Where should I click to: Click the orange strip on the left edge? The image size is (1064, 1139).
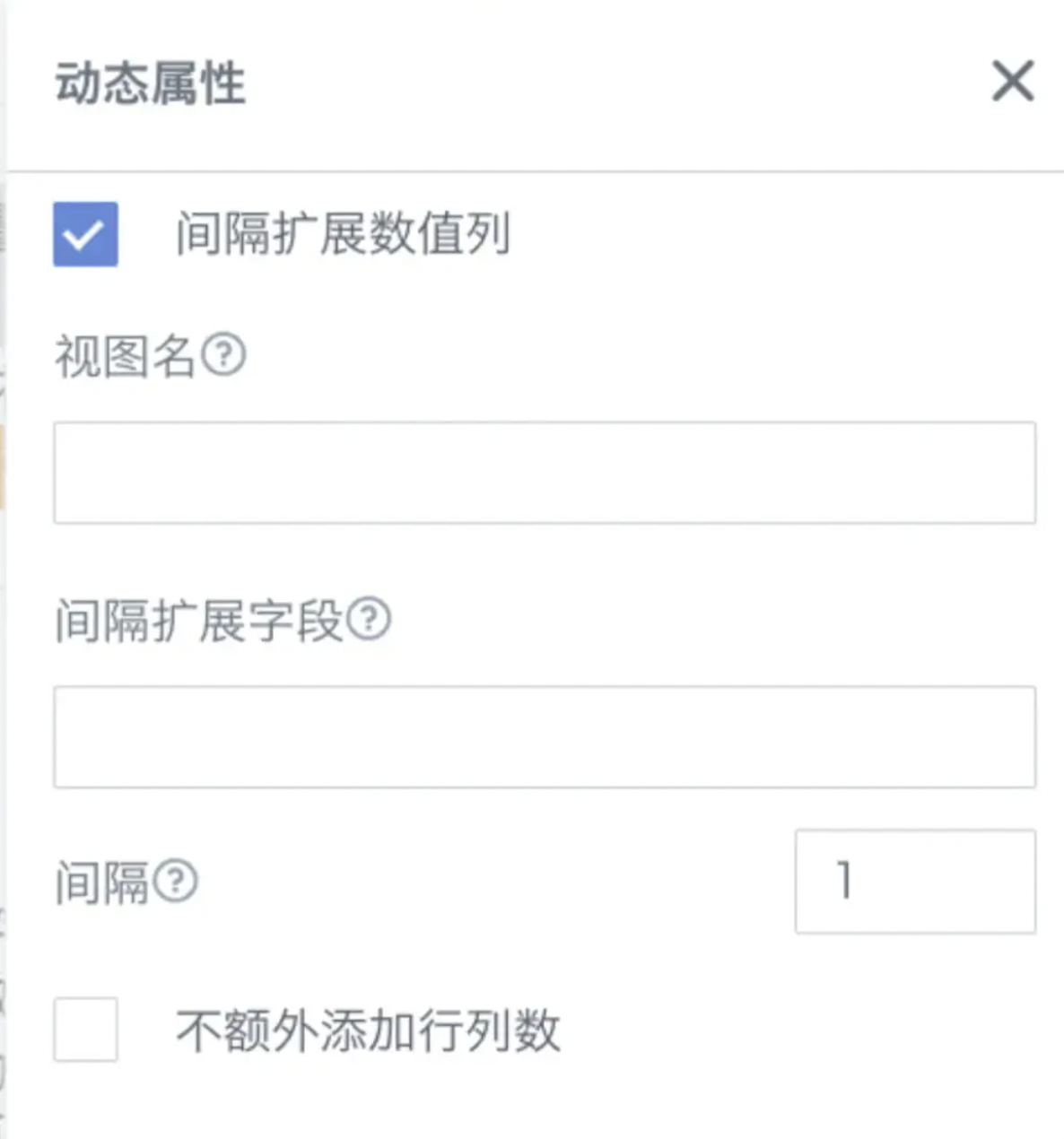[2, 468]
